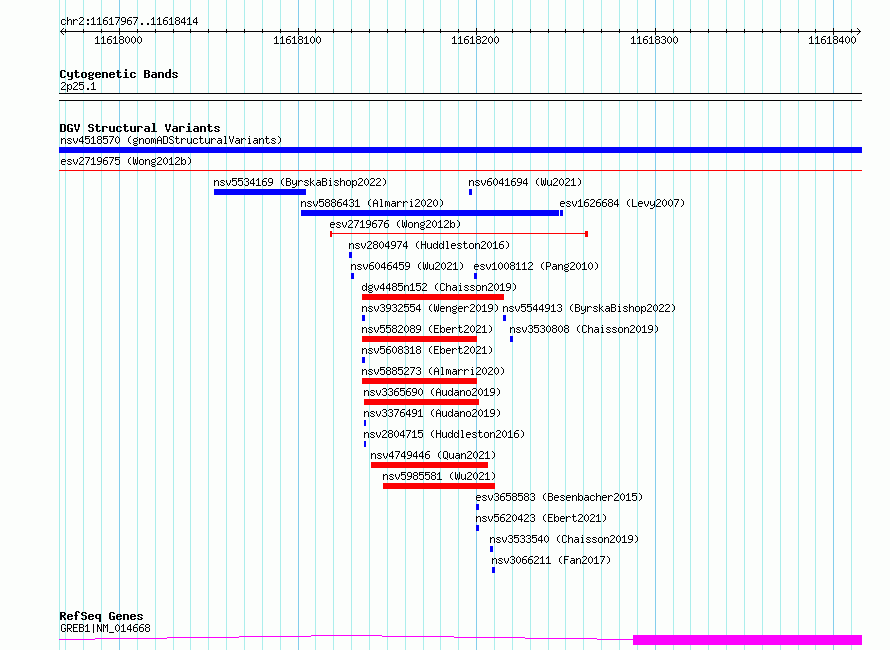Click the red bar under dgv4485n152
The height and width of the screenshot is (650, 890).
pyautogui.click(x=433, y=297)
